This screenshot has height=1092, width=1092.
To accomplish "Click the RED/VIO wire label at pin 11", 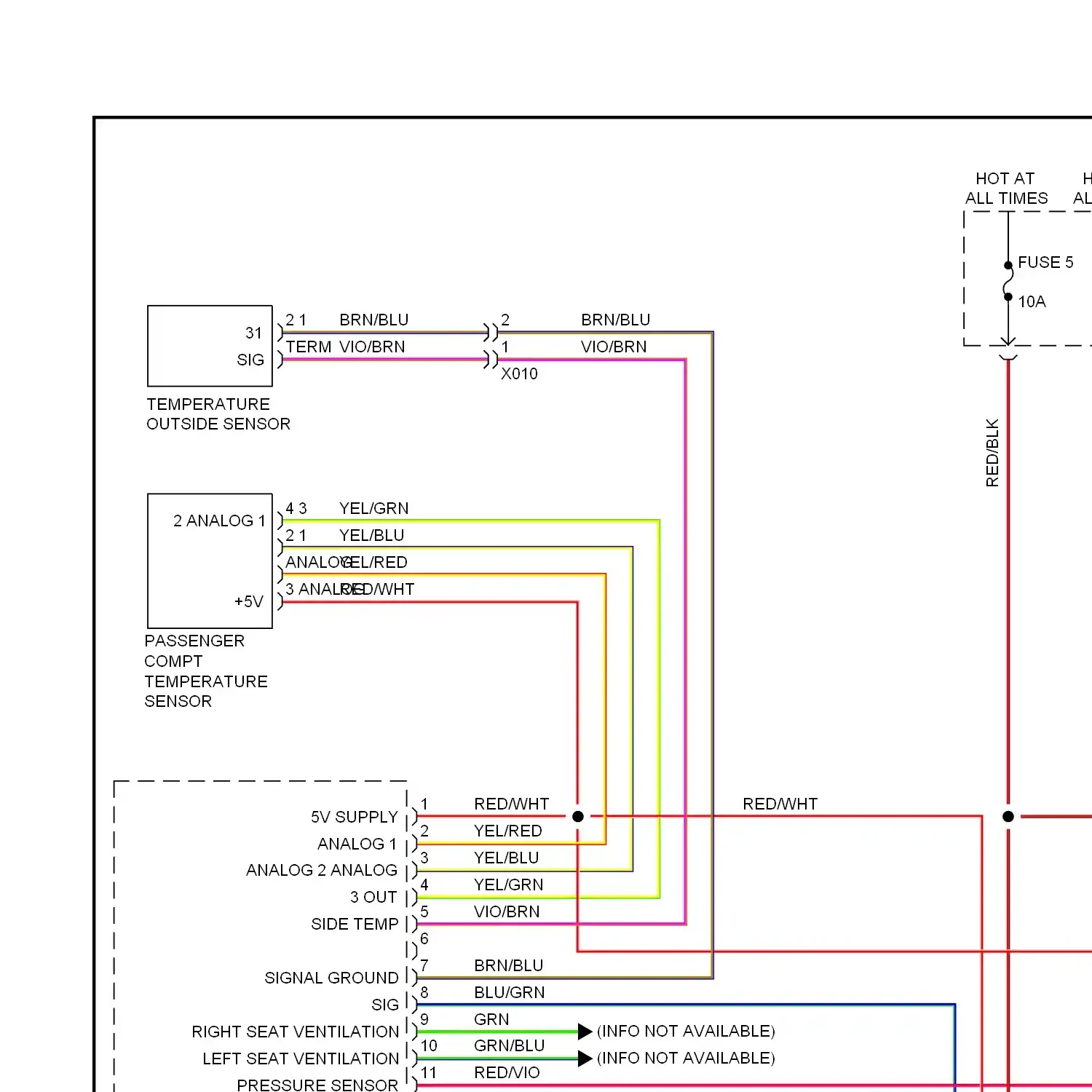I will (x=507, y=1072).
